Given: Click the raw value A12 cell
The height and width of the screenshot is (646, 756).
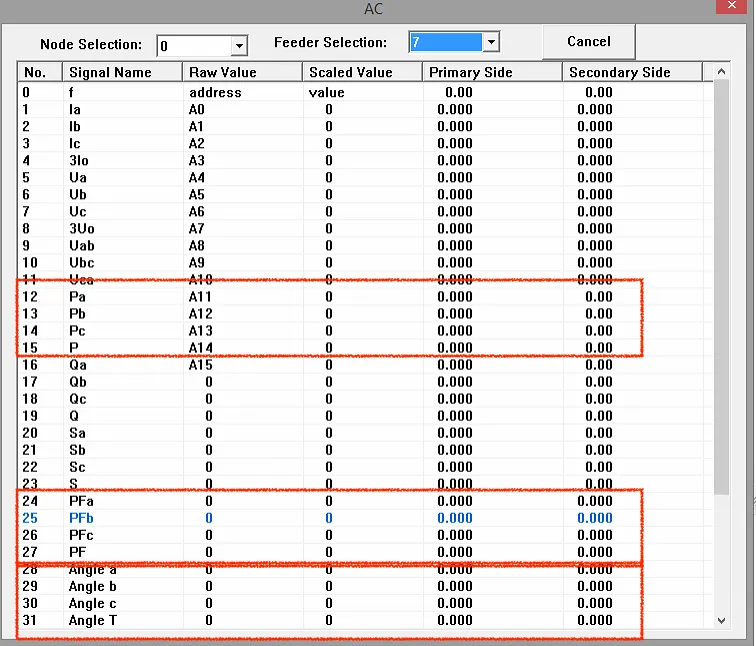Looking at the screenshot, I should coord(201,314).
